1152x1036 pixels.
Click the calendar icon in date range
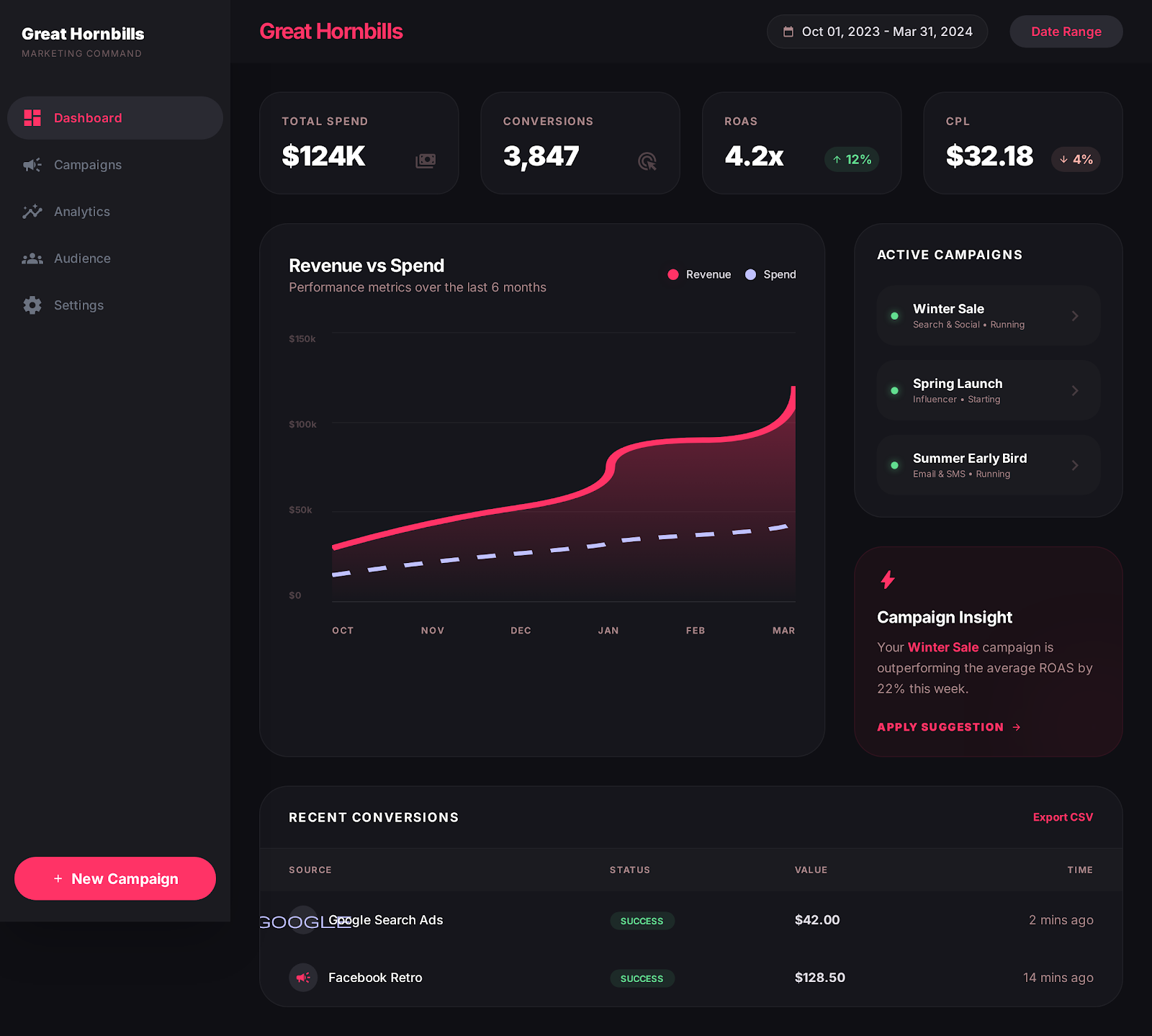[788, 32]
